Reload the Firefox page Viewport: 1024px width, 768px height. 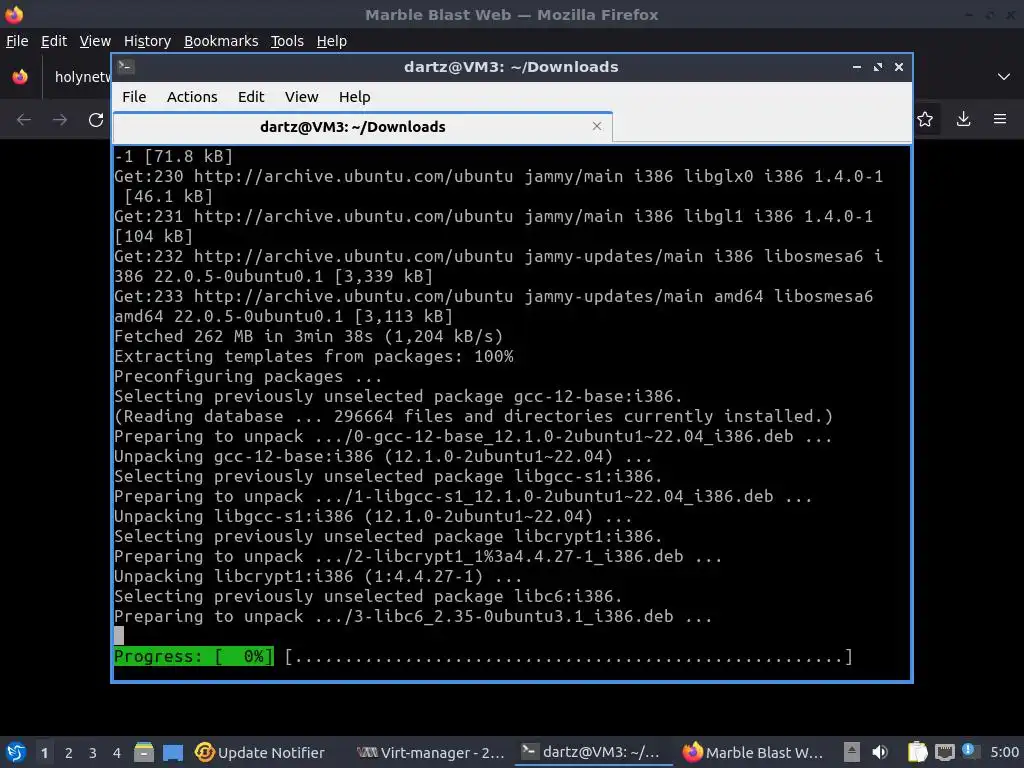tap(96, 120)
